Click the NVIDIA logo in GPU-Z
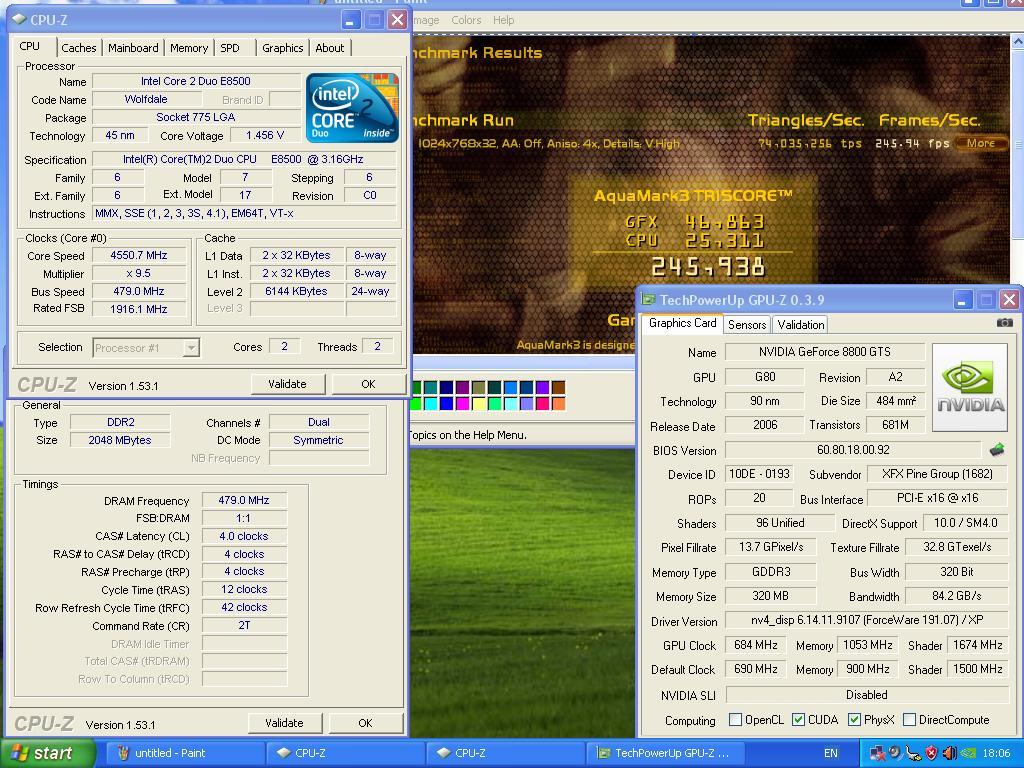The width and height of the screenshot is (1024, 768). (x=970, y=387)
